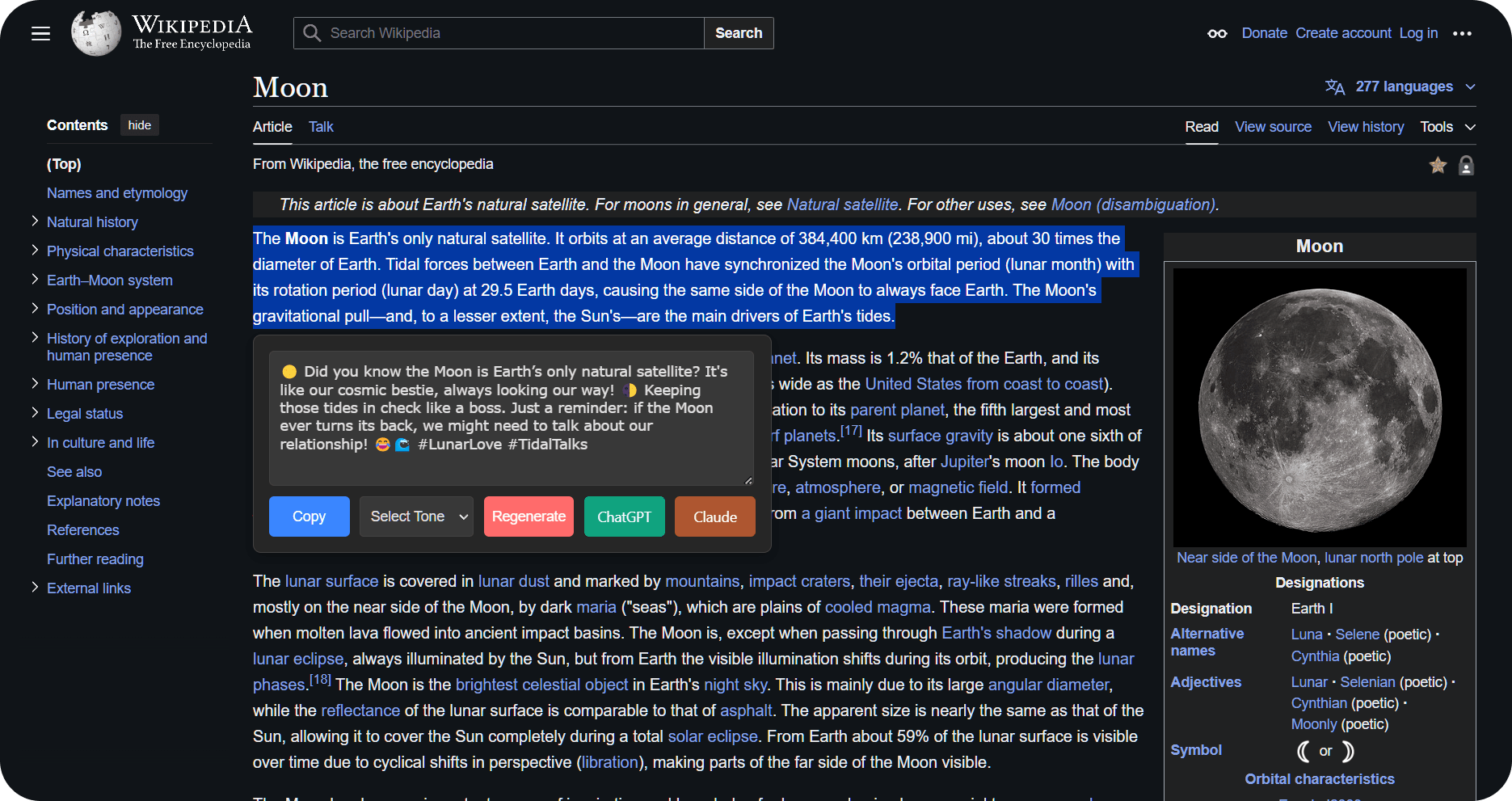Screen dimensions: 1512x801
Task: Open the appearance glasses icon
Action: point(1217,33)
